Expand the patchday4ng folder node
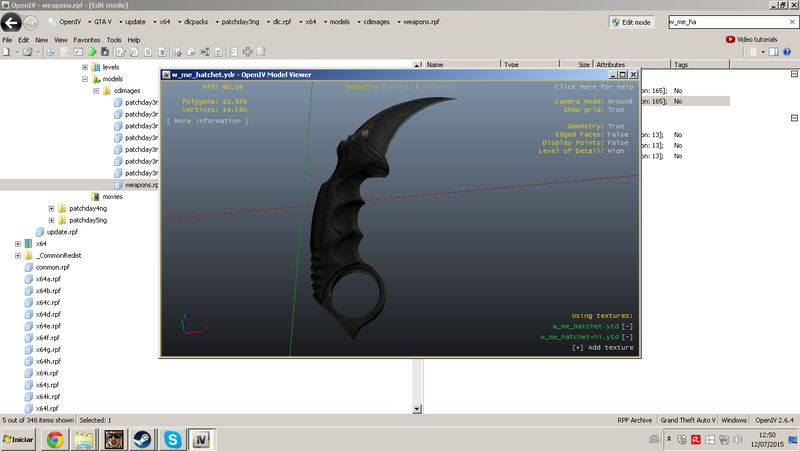The width and height of the screenshot is (800, 452). pos(52,208)
